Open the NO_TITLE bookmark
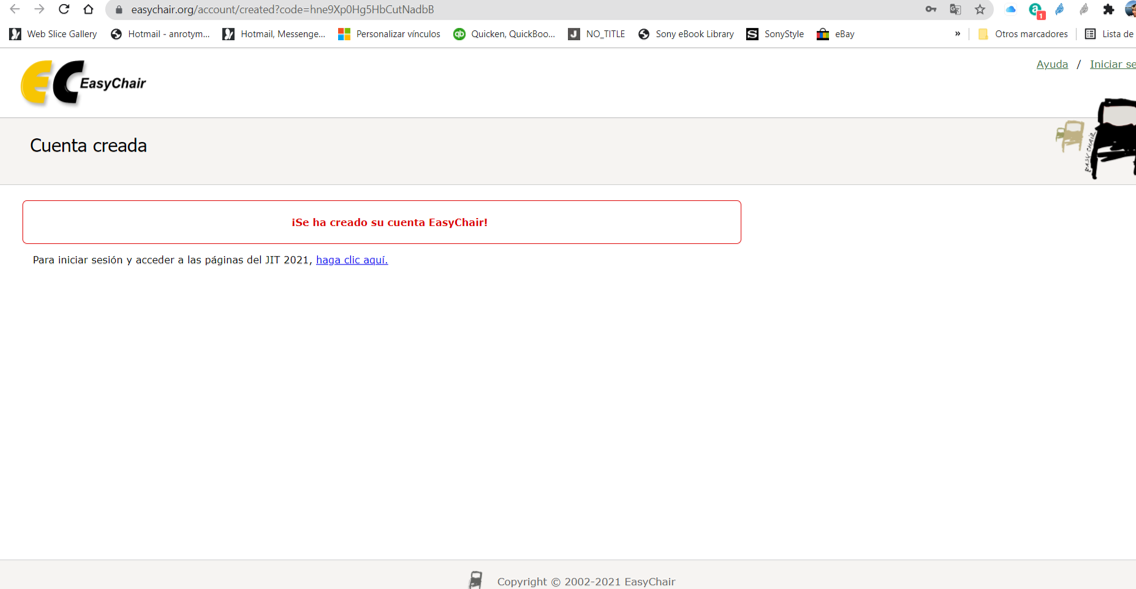1136x589 pixels. pos(596,34)
